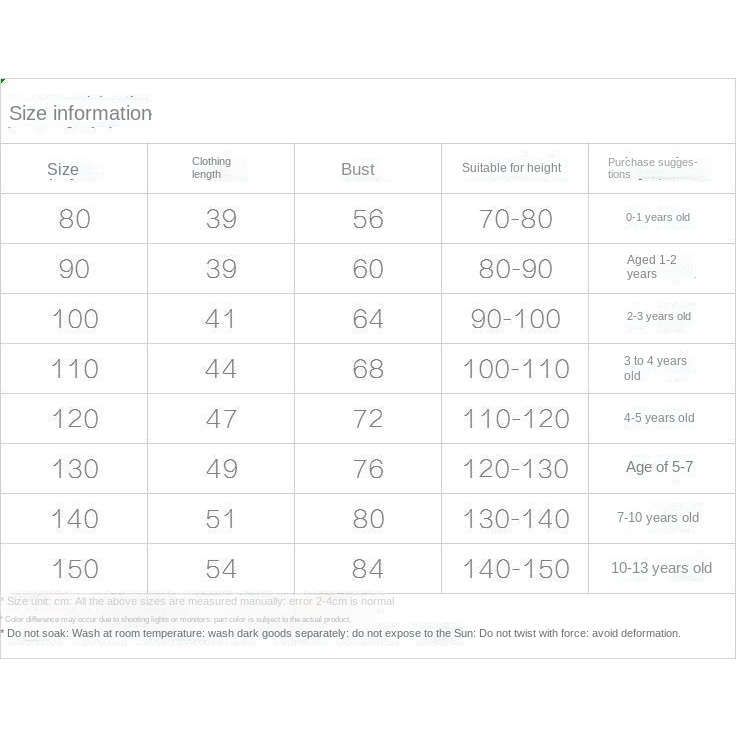Click the "Do not soak" washing note
This screenshot has width=736, height=736.
[x=340, y=633]
